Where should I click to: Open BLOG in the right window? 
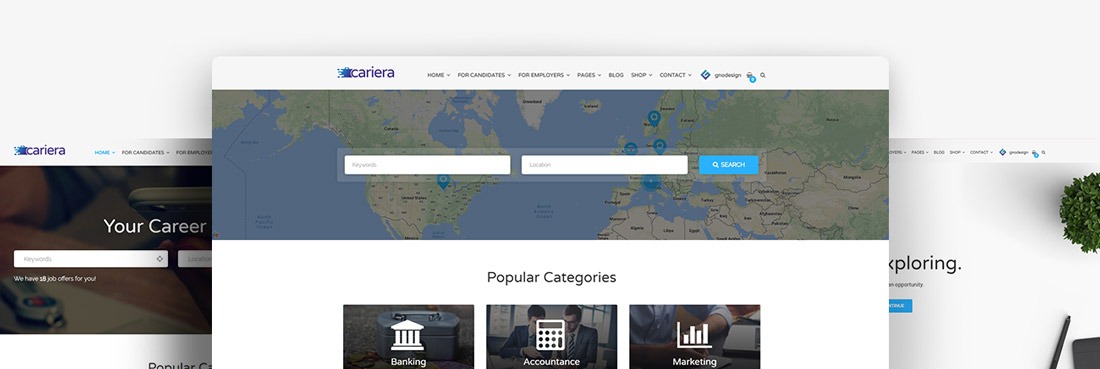(x=939, y=152)
